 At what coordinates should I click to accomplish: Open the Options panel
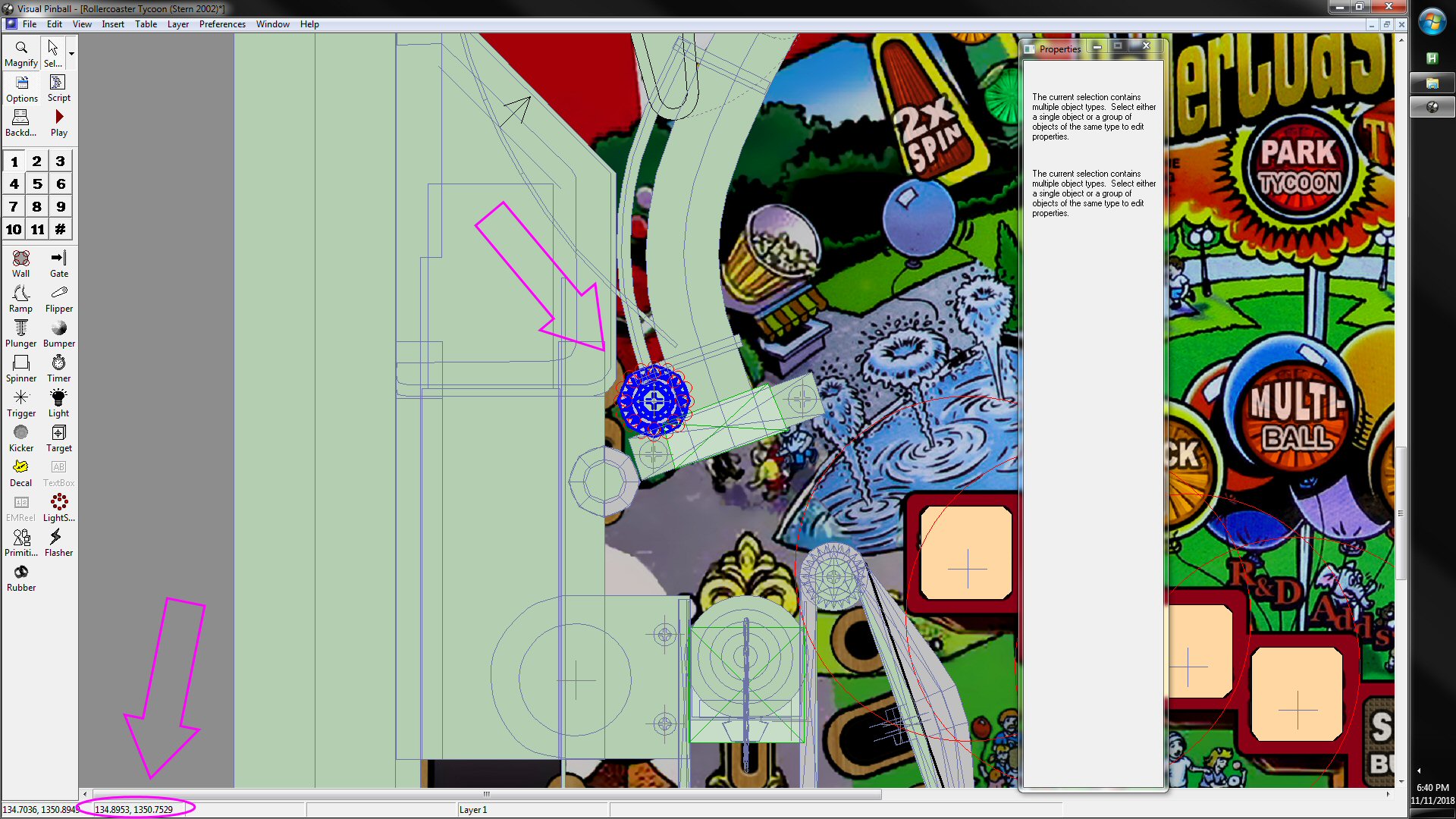21,88
